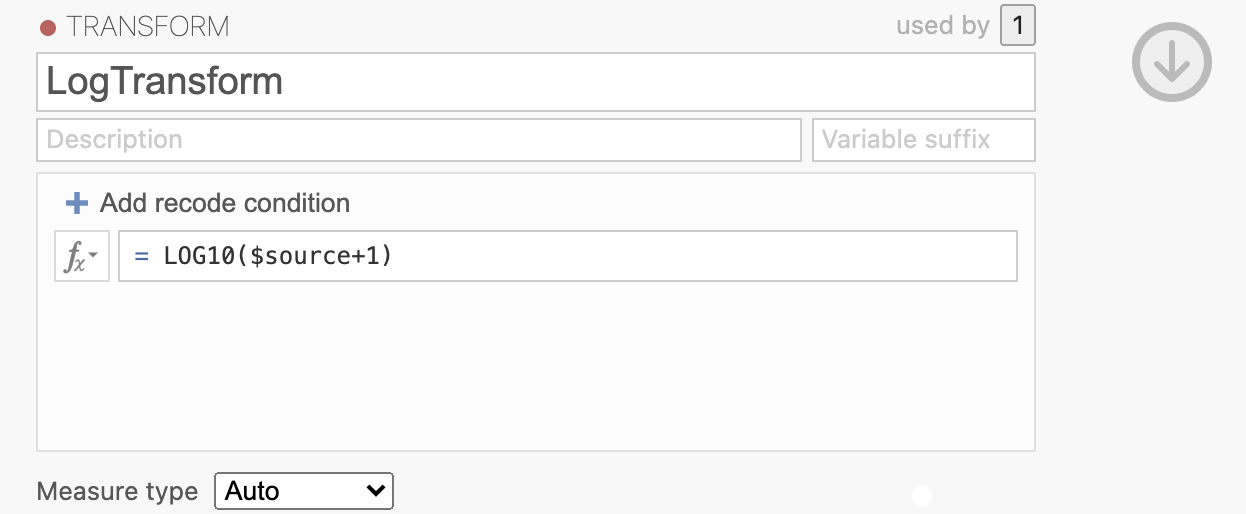Click at the end of the formula text box
1246x514 pixels.
1000,256
